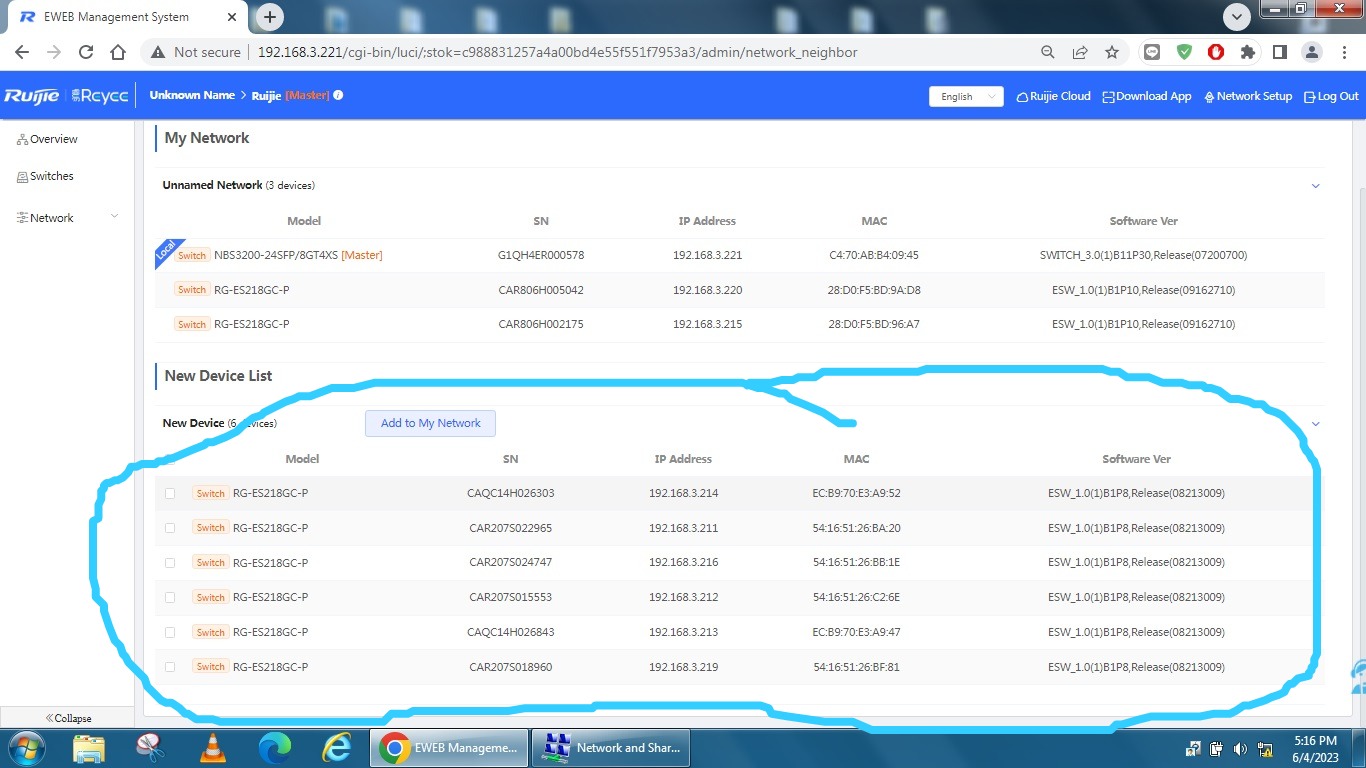The image size is (1366, 768).
Task: Check the box for device 192.168.3.214
Action: pyautogui.click(x=170, y=493)
